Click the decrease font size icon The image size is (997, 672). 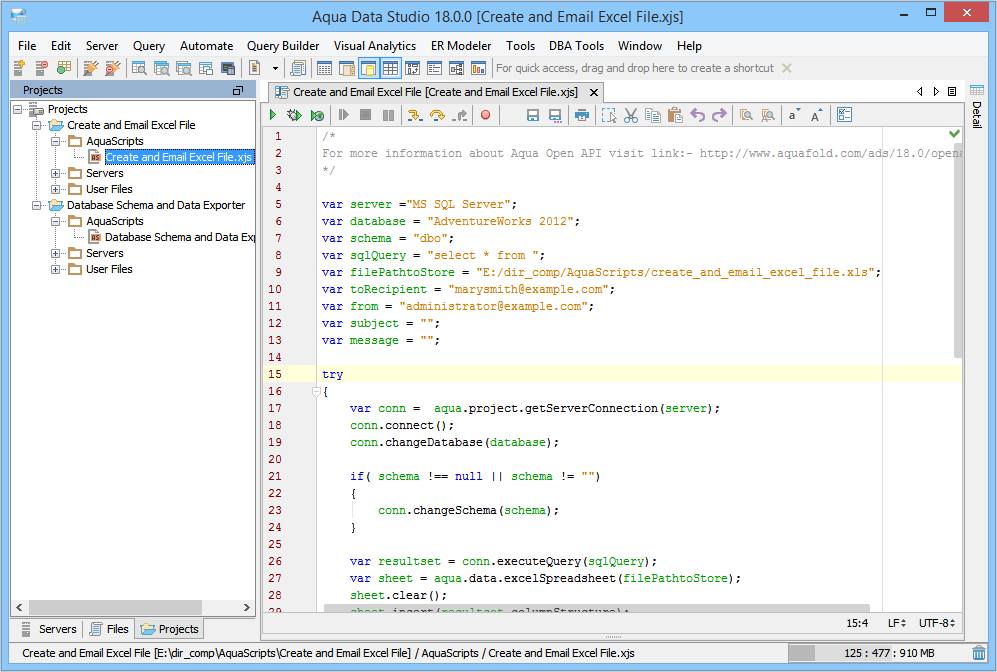(794, 115)
